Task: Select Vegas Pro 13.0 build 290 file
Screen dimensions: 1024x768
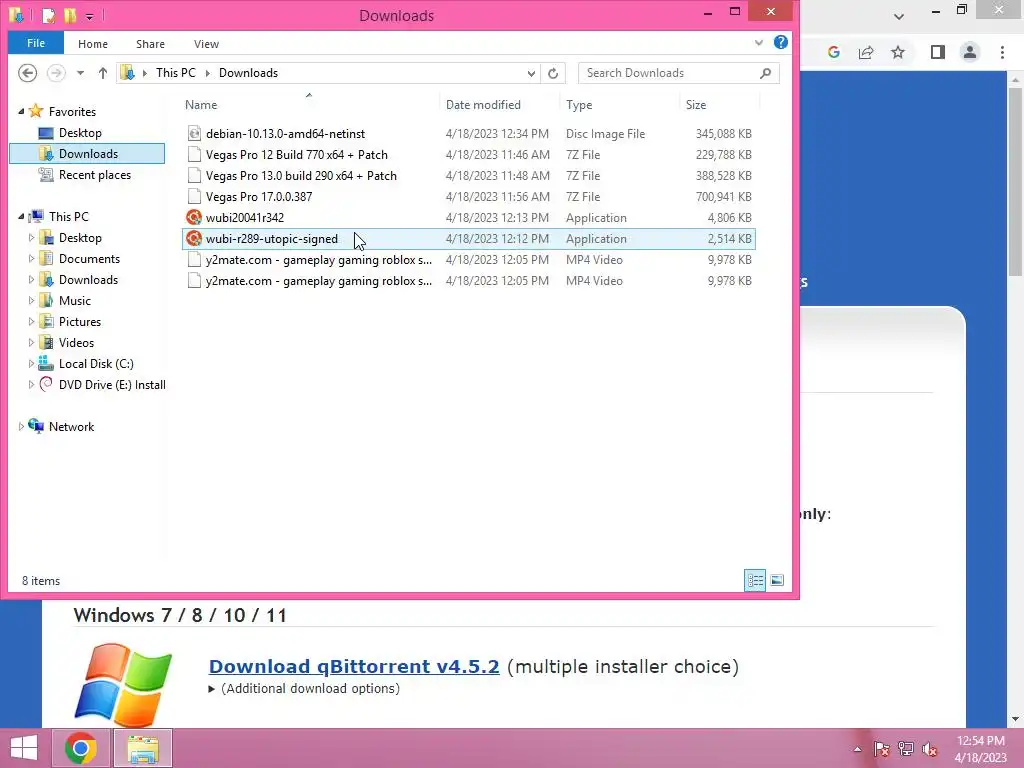Action: [301, 175]
